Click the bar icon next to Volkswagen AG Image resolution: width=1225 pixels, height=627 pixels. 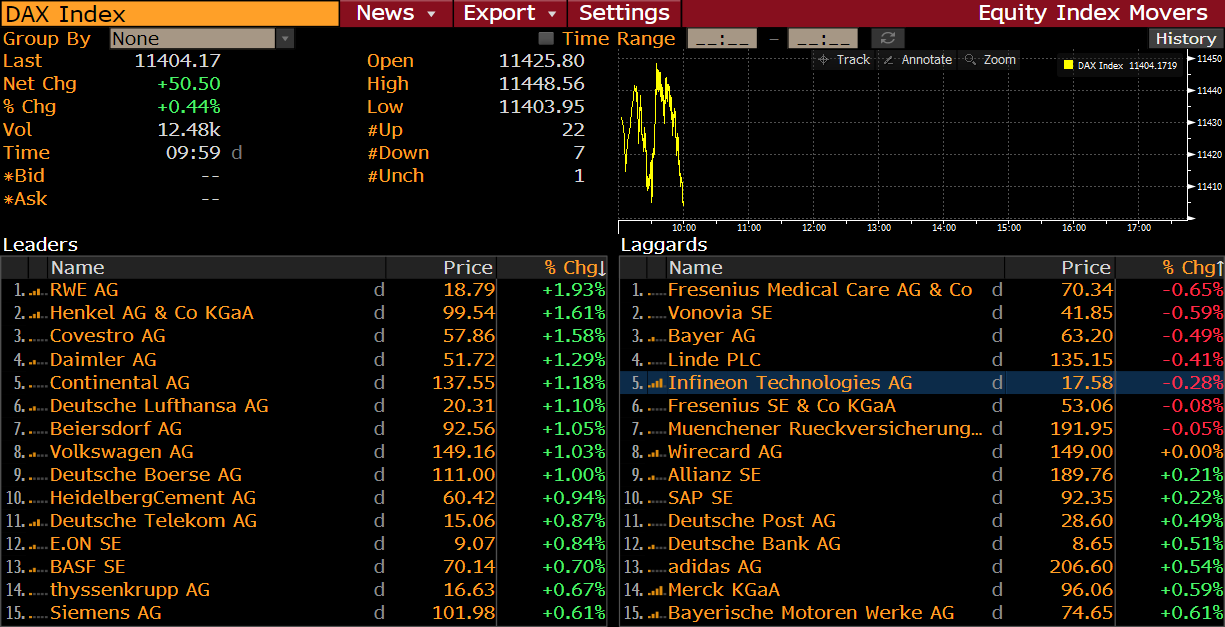click(37, 451)
